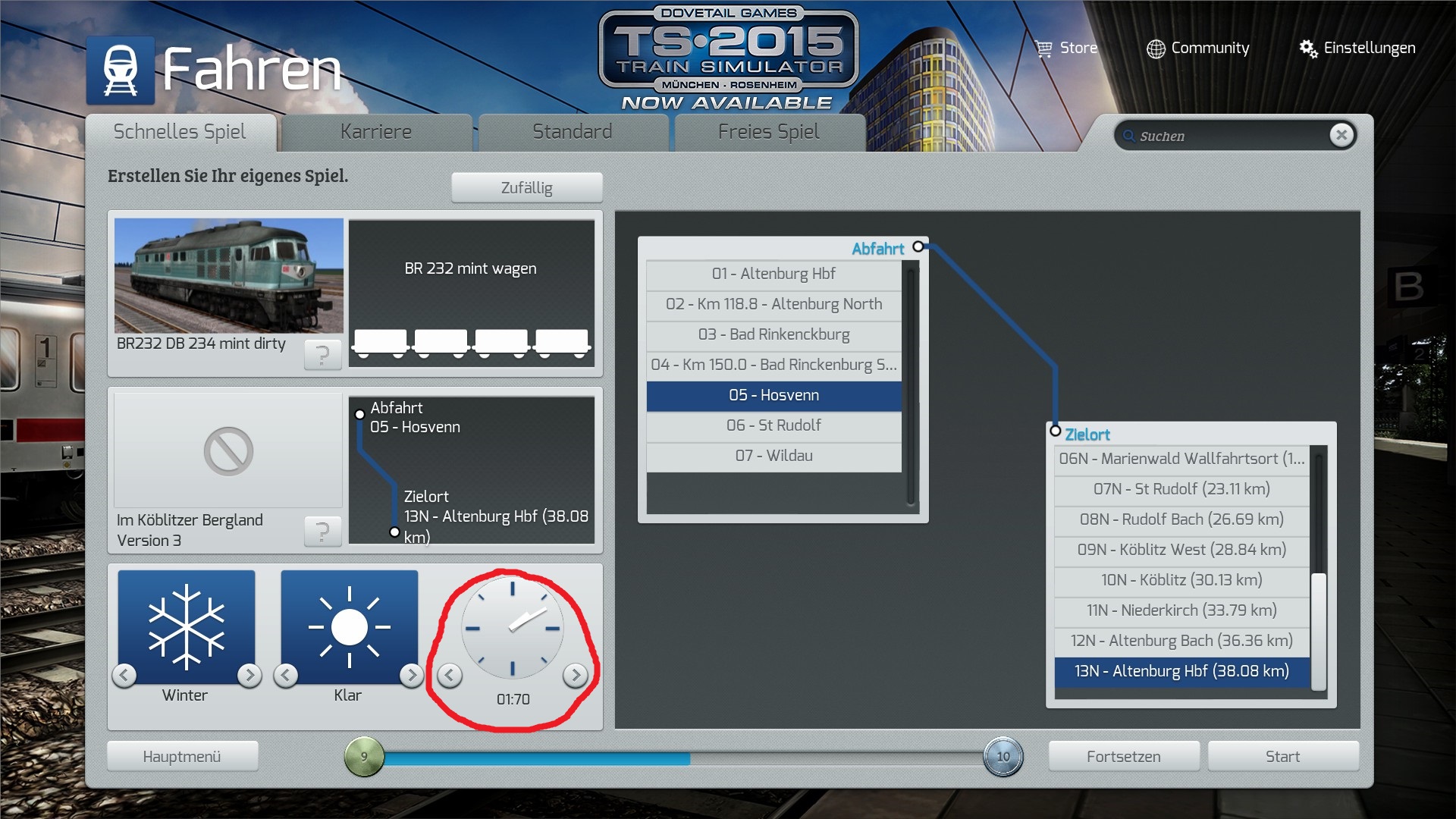The height and width of the screenshot is (819, 1456).
Task: Switch to next season arrow
Action: [x=249, y=675]
